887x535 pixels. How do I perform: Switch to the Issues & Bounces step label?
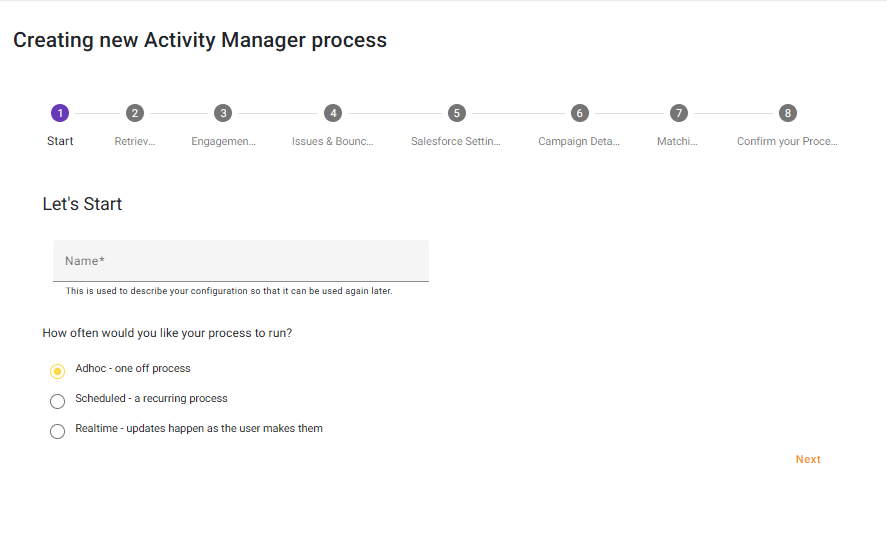[333, 141]
